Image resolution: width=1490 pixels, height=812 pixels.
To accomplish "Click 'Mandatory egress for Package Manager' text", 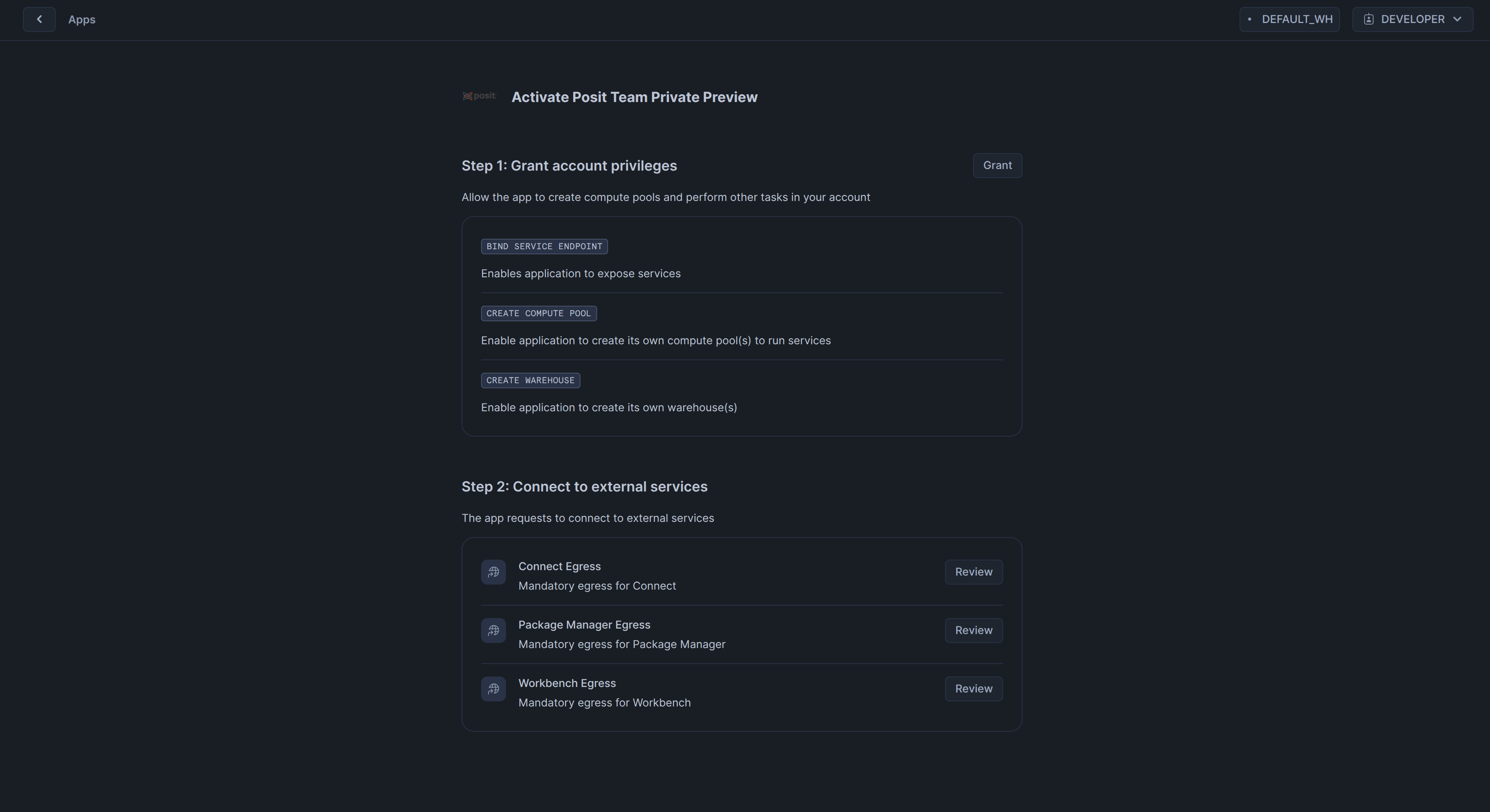I will tap(622, 644).
